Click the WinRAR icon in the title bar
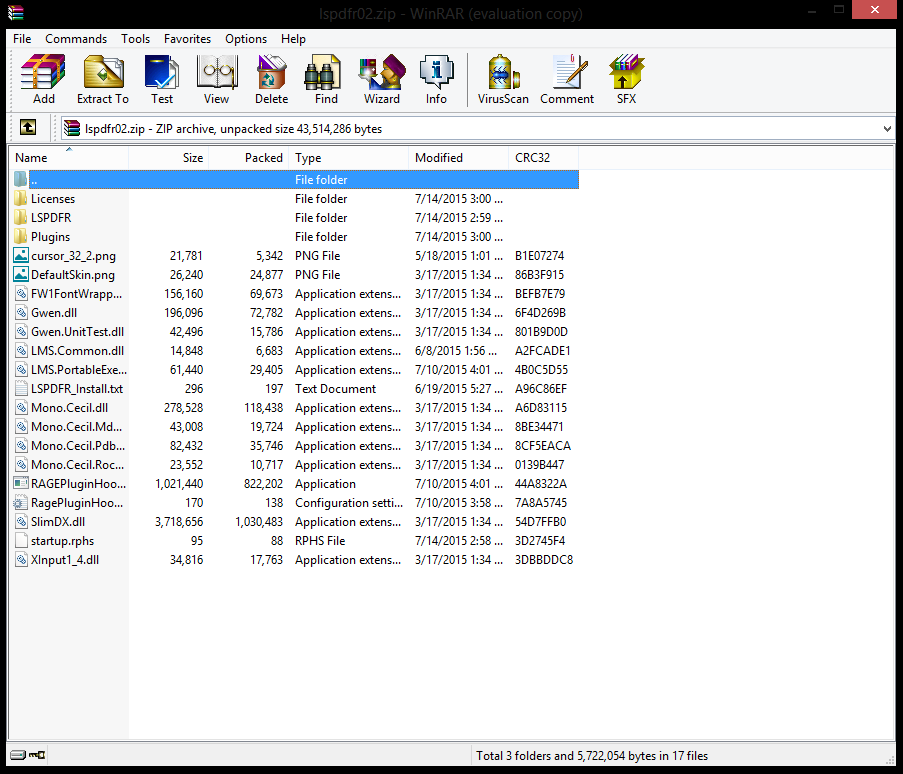This screenshot has height=774, width=903. [x=15, y=12]
